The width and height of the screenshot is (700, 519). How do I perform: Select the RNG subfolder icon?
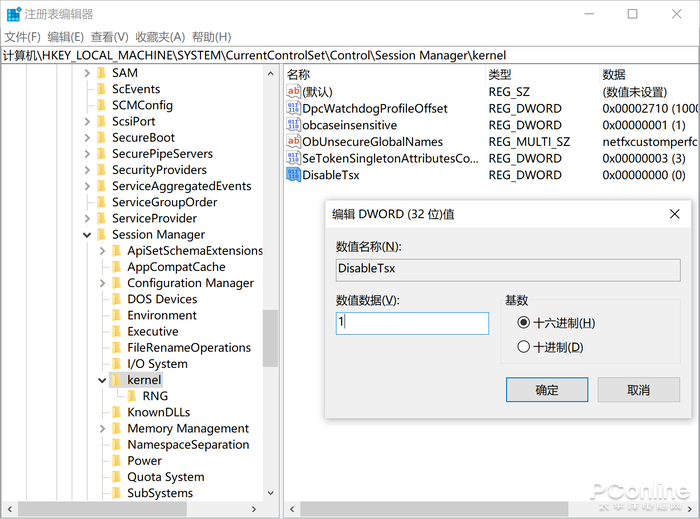click(x=132, y=396)
